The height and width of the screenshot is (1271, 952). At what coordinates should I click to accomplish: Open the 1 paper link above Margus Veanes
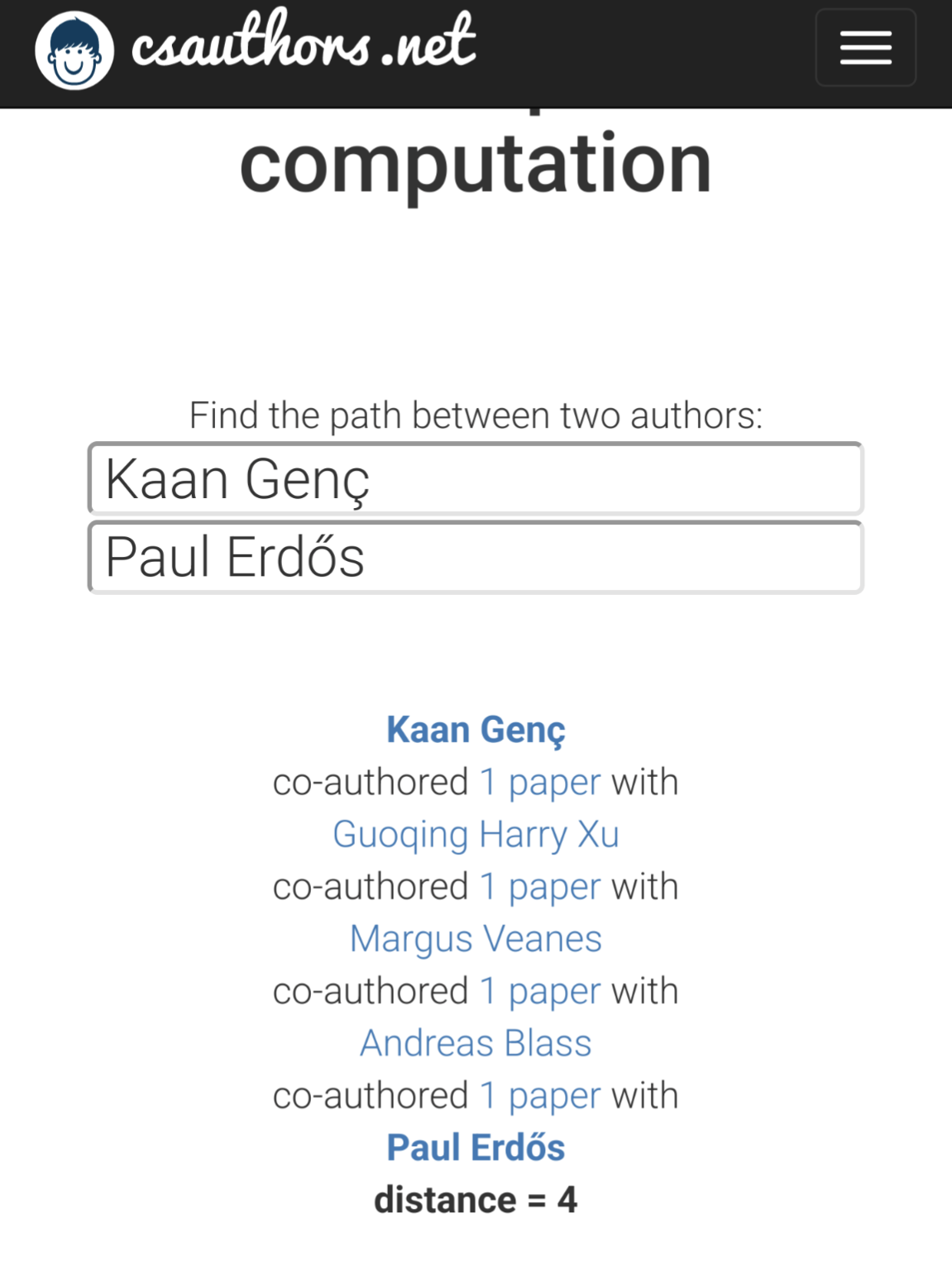540,886
